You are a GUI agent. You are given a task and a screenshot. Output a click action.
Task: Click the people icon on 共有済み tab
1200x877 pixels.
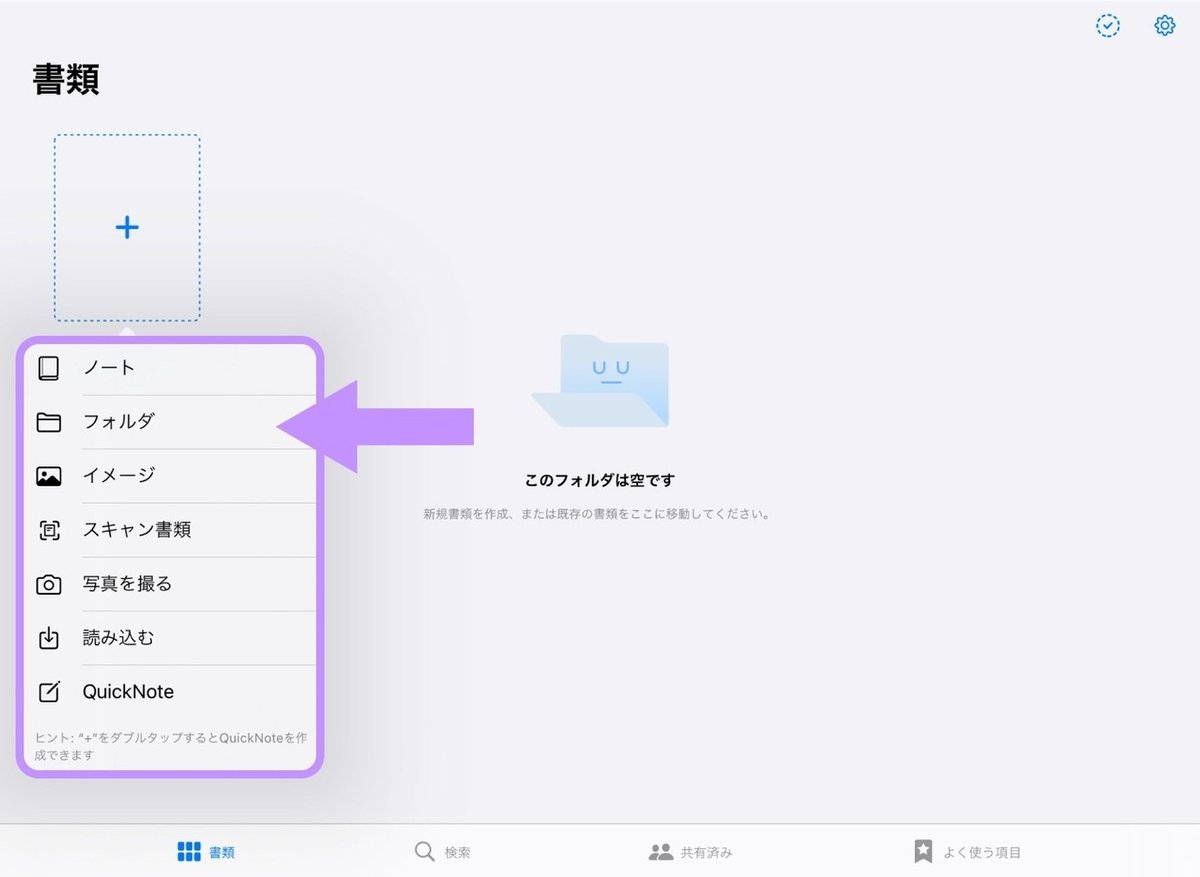(x=660, y=851)
